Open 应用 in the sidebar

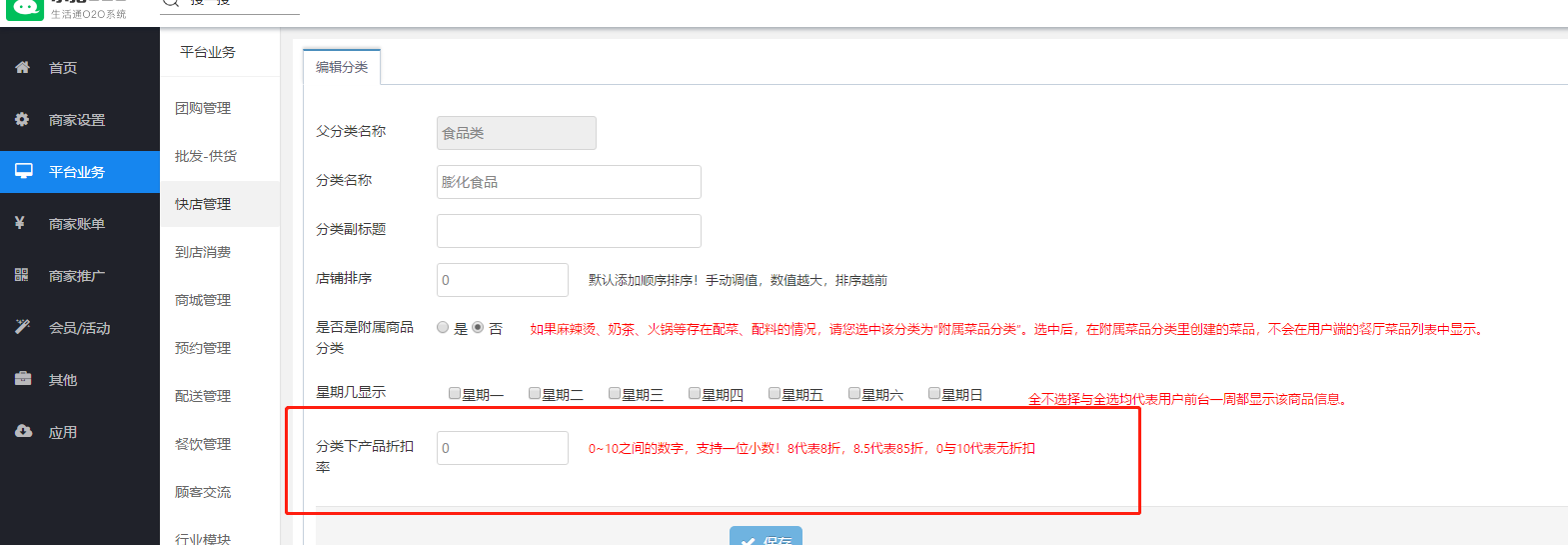(x=80, y=432)
